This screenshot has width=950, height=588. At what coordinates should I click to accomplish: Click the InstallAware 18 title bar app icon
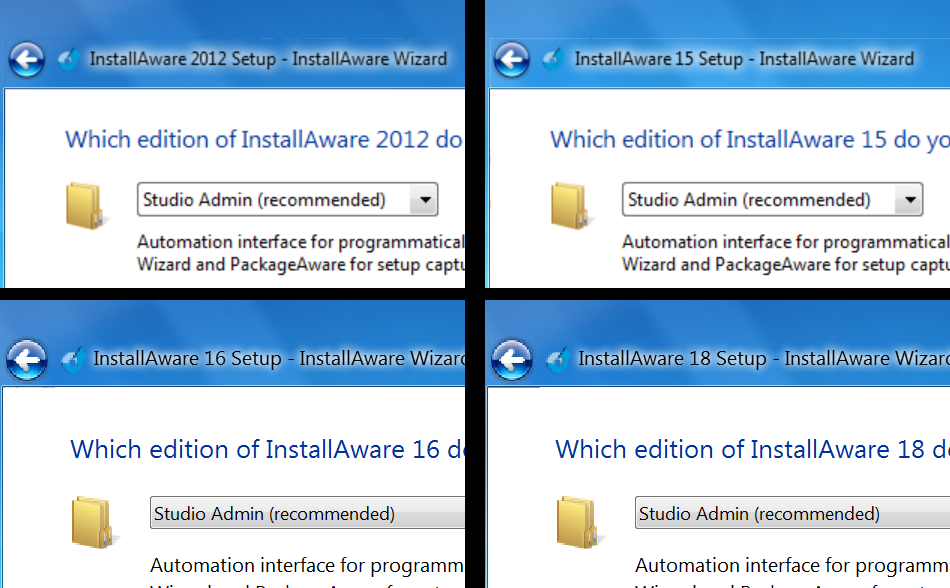tap(558, 359)
